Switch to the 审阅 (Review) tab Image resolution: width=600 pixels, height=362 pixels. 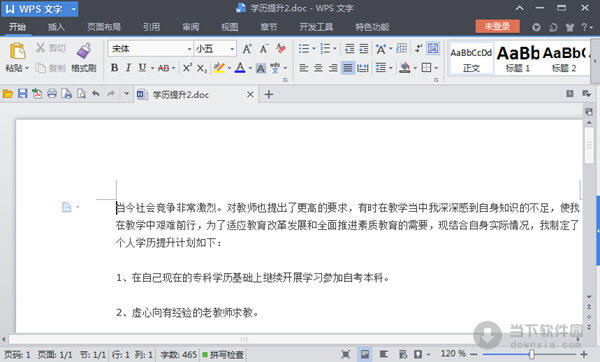(191, 27)
